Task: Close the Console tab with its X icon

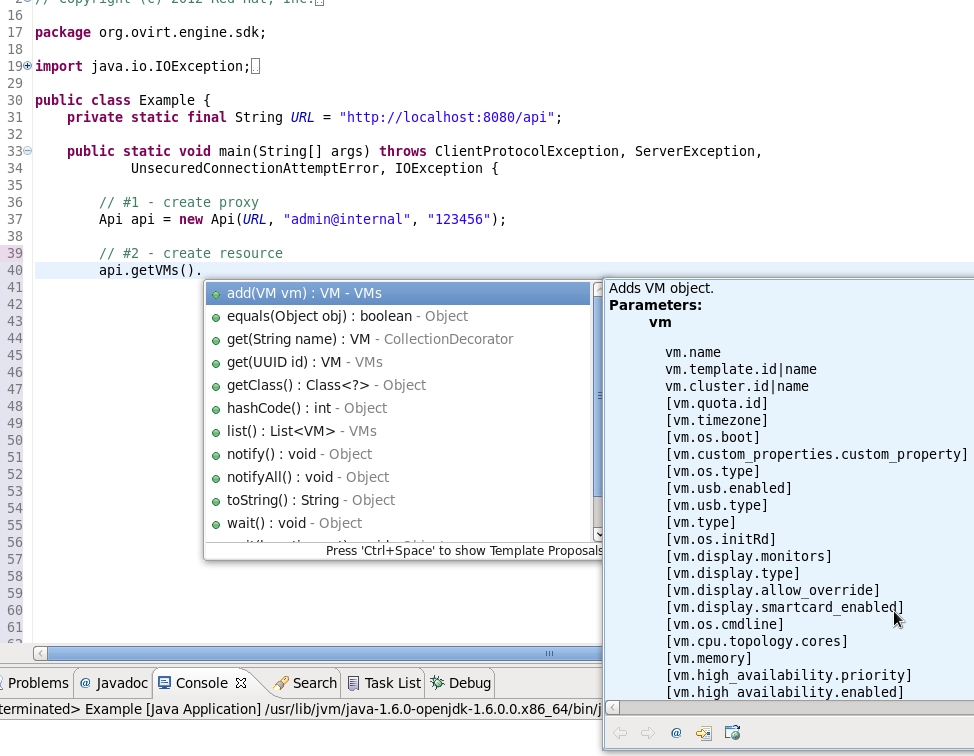Action: click(x=241, y=683)
